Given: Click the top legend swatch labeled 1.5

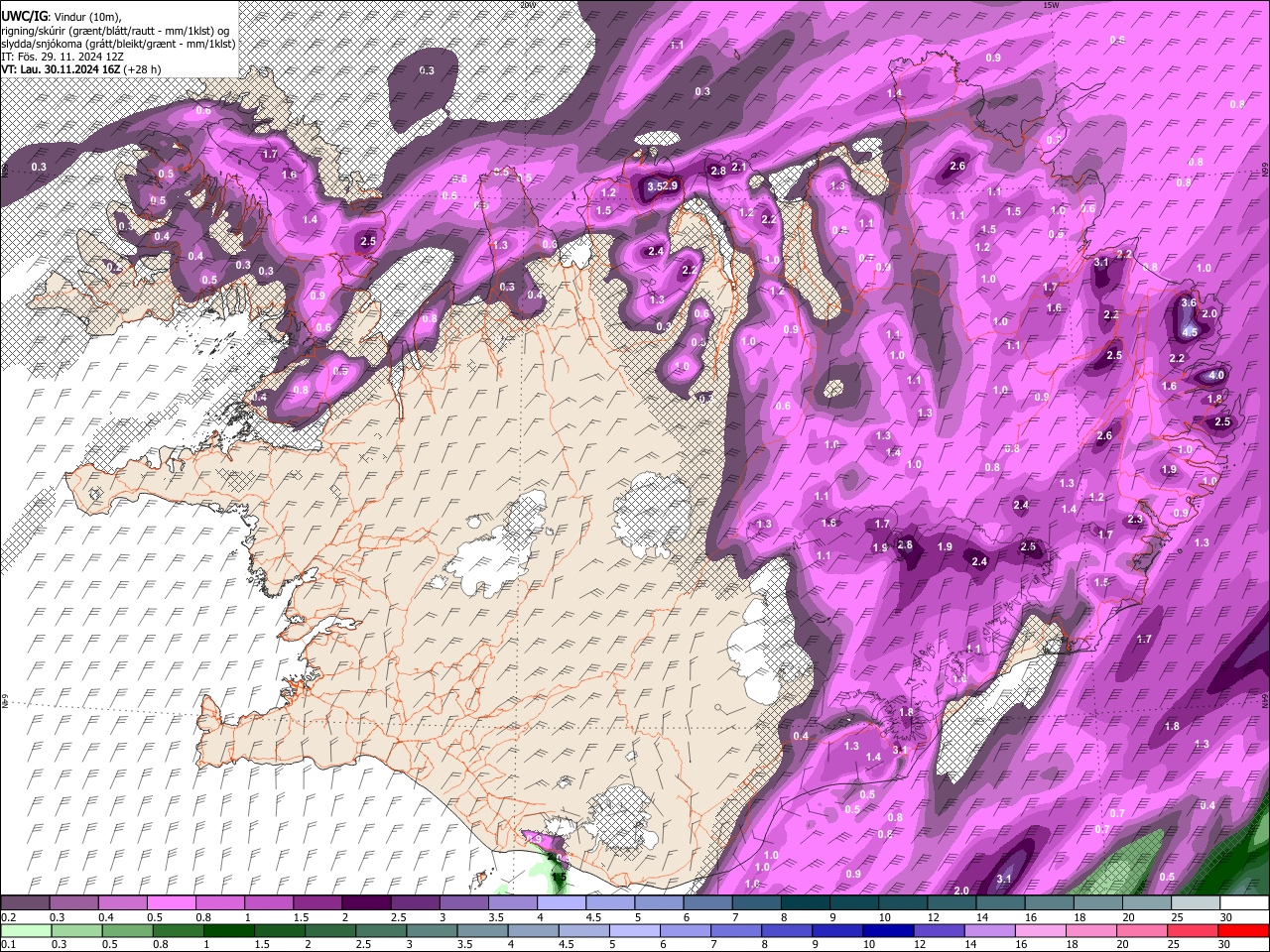Looking at the screenshot, I should coord(317,902).
